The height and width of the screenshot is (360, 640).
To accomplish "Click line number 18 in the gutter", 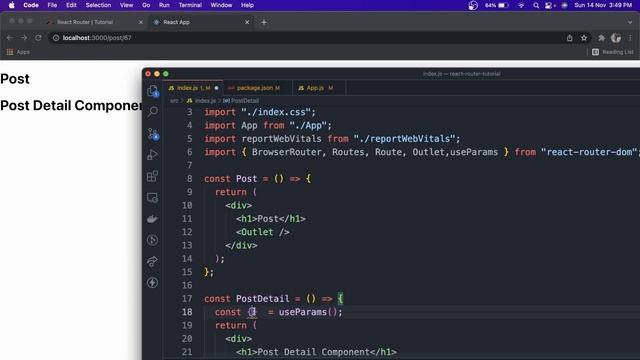I will [187, 312].
